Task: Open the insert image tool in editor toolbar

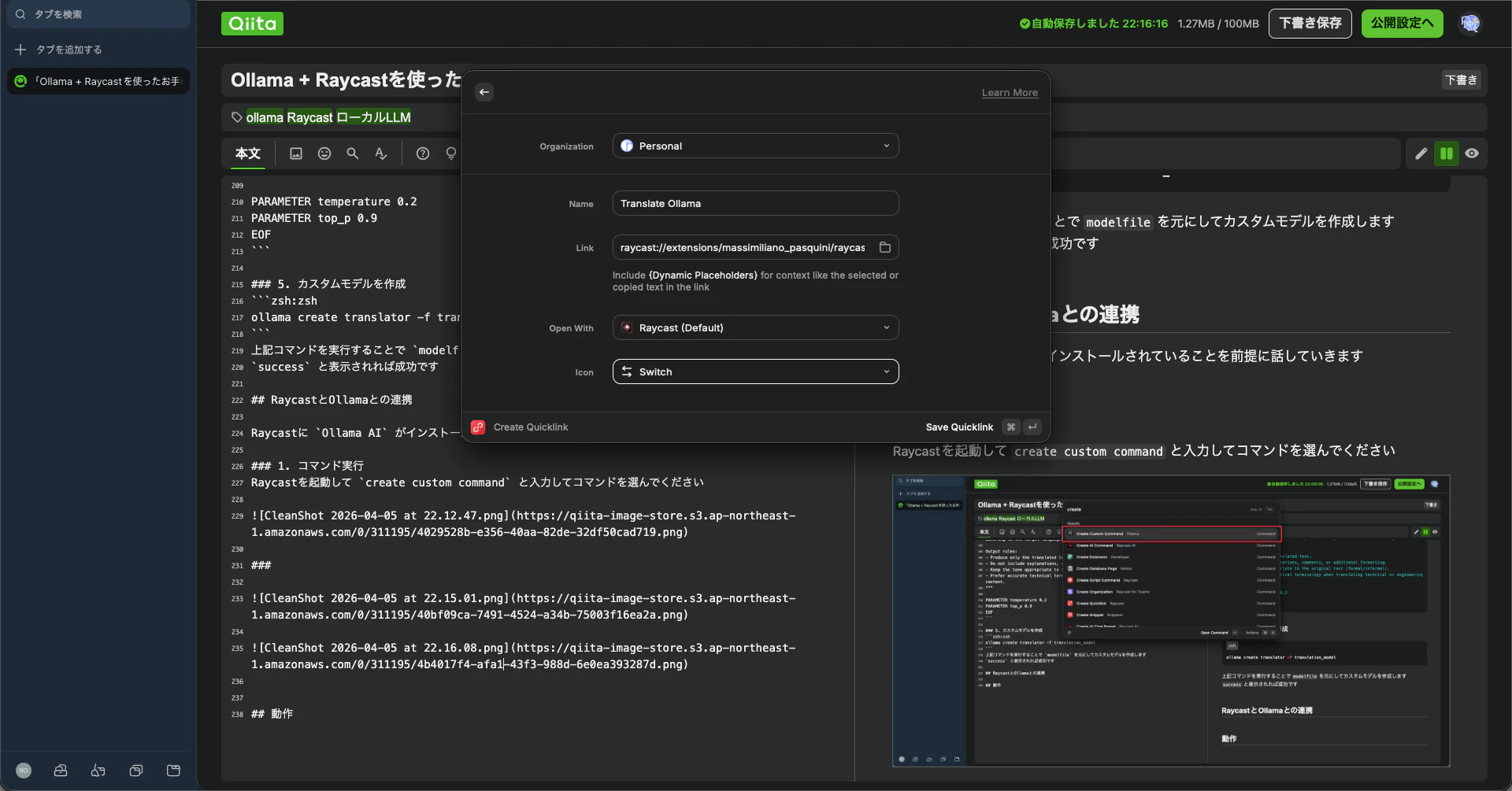Action: (296, 153)
